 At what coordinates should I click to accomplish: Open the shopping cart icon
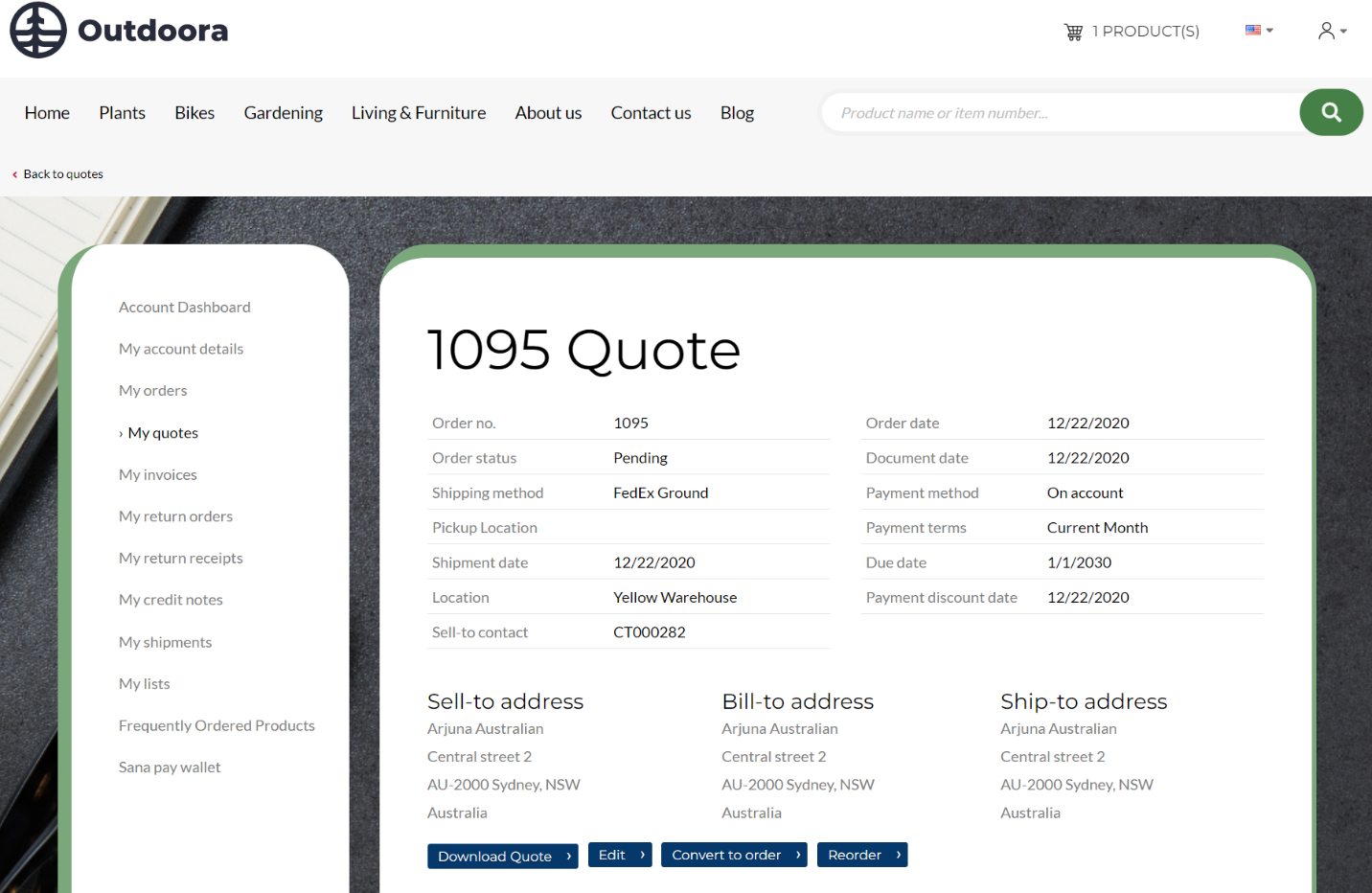[1073, 32]
